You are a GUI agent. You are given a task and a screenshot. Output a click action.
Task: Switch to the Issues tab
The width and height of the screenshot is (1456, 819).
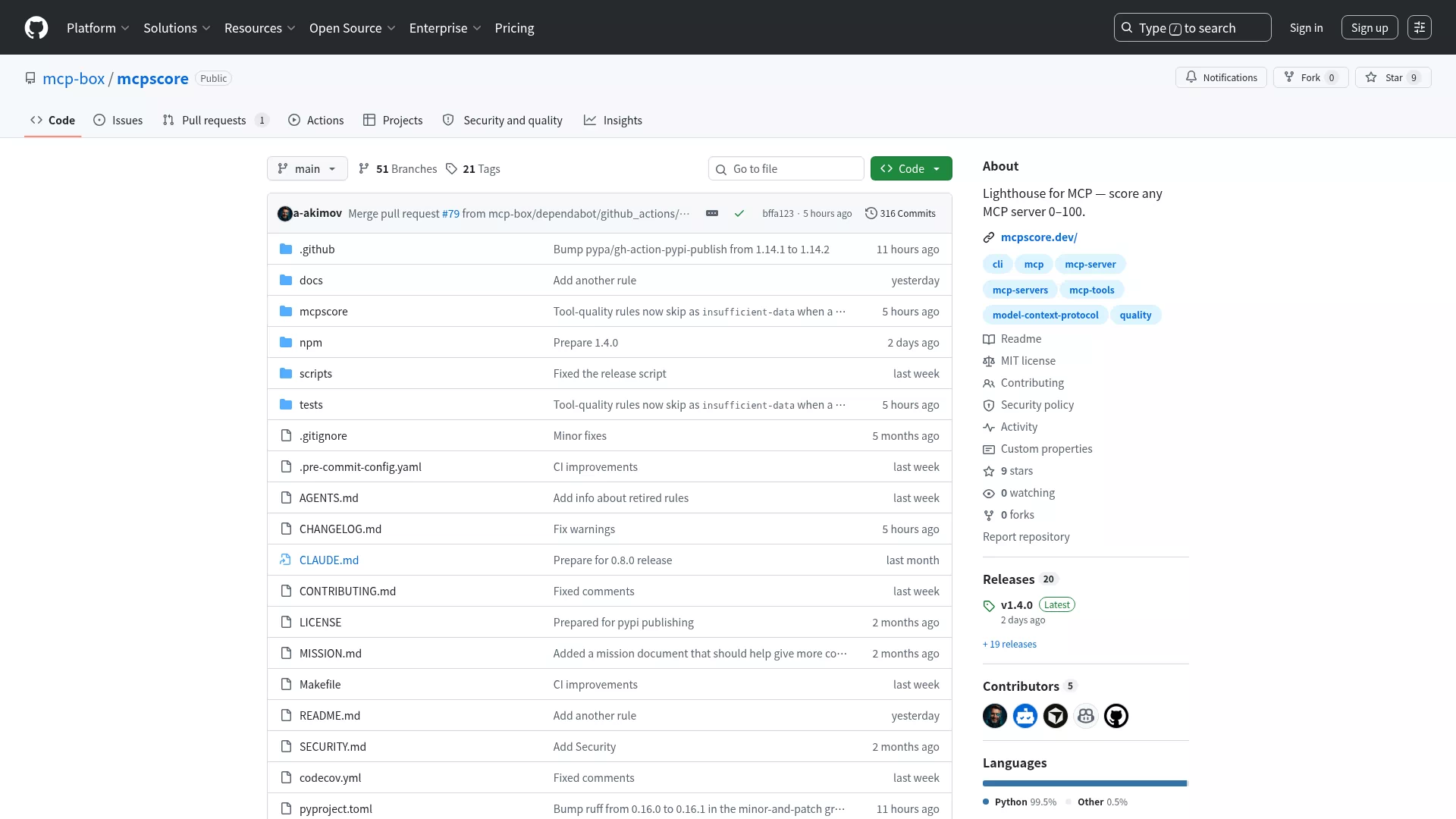[118, 121]
